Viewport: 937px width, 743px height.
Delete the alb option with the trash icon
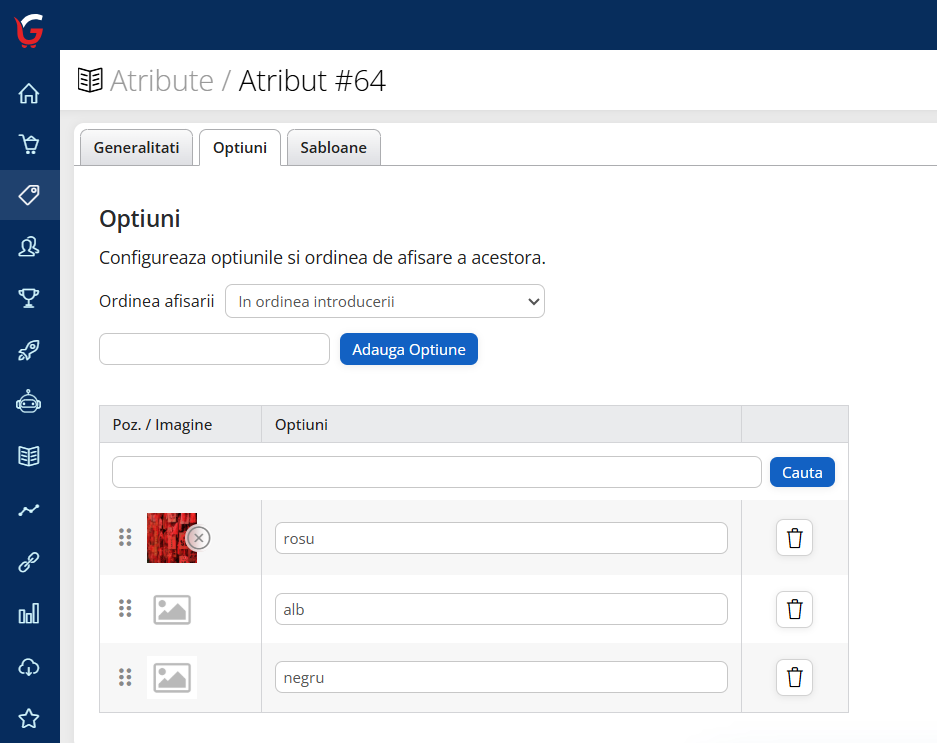tap(794, 609)
